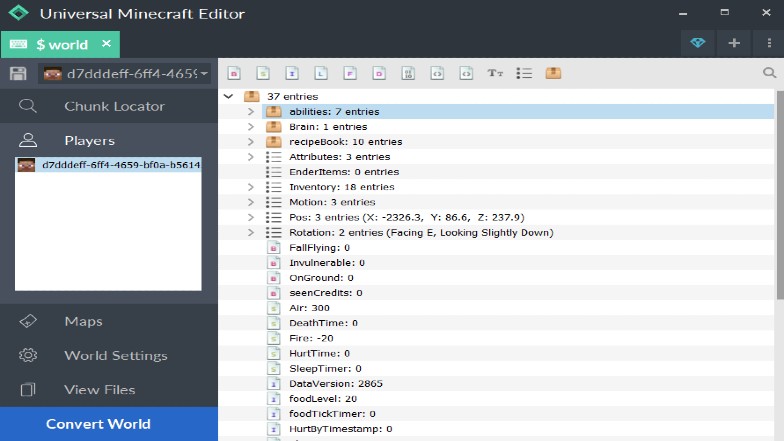The image size is (784, 441).
Task: Click the Maps icon in sidebar
Action: tap(28, 321)
